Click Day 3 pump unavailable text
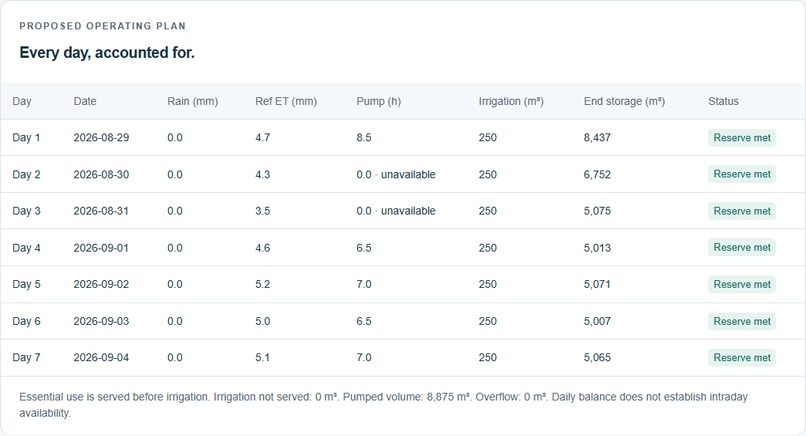Image resolution: width=806 pixels, height=436 pixels. (408, 211)
